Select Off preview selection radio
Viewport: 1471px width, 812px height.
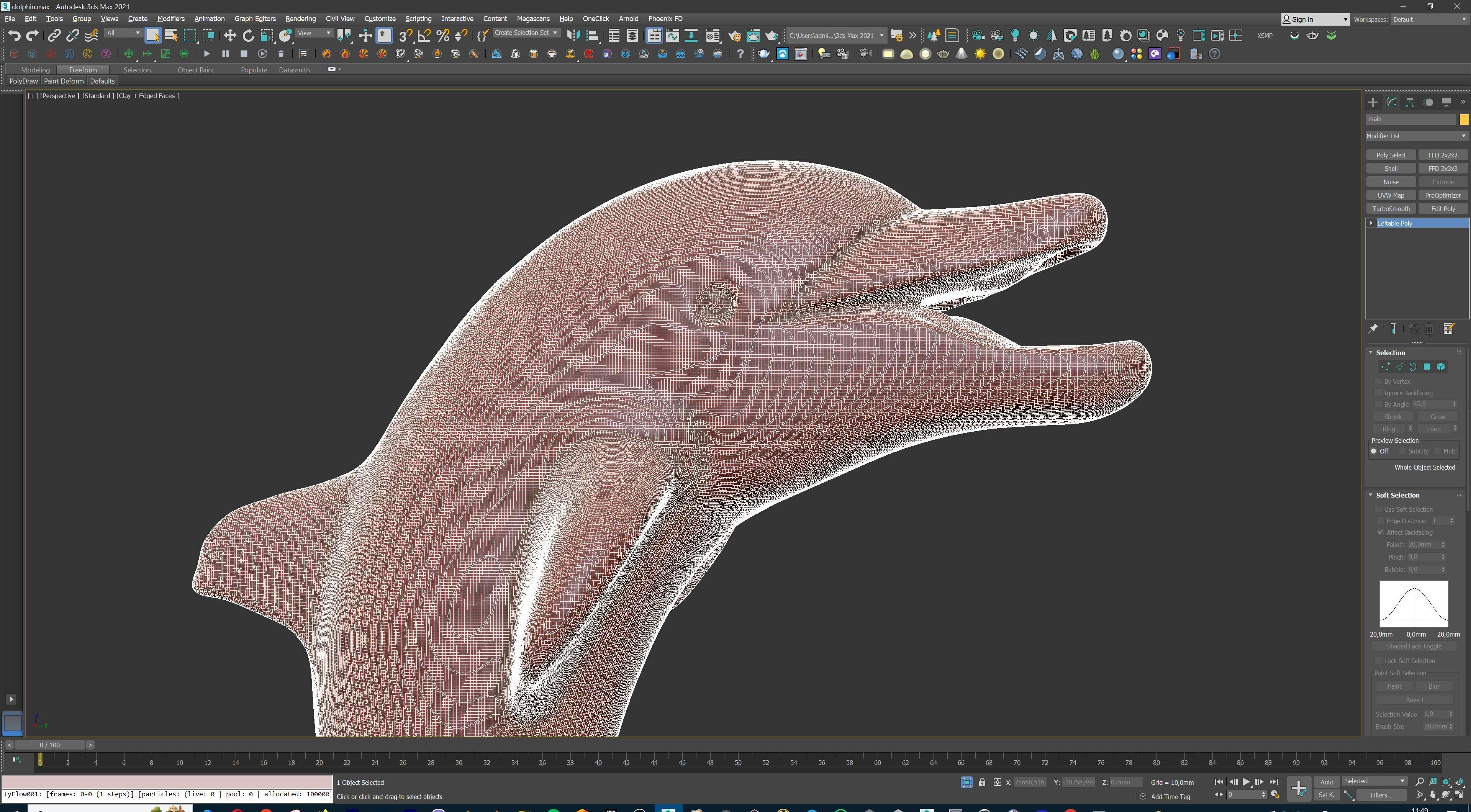[1374, 451]
